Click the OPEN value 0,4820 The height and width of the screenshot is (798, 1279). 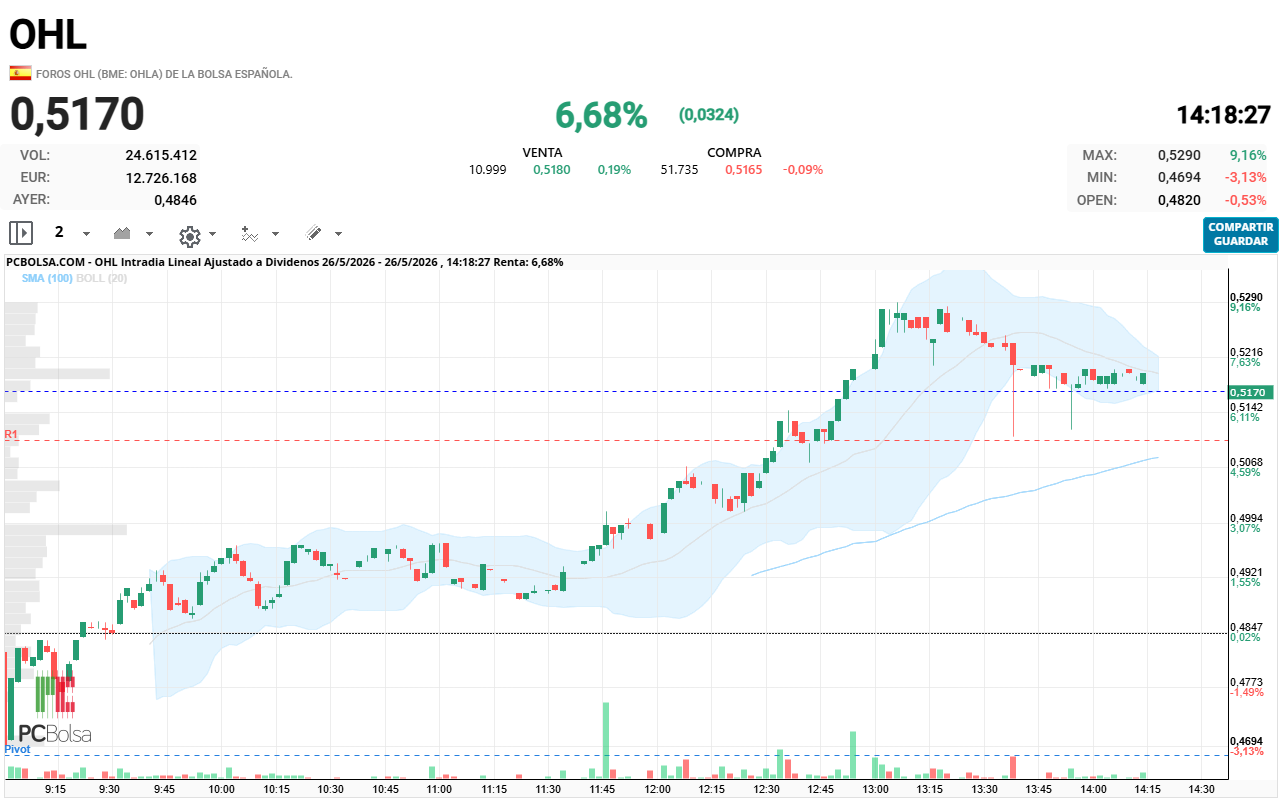(x=1179, y=200)
